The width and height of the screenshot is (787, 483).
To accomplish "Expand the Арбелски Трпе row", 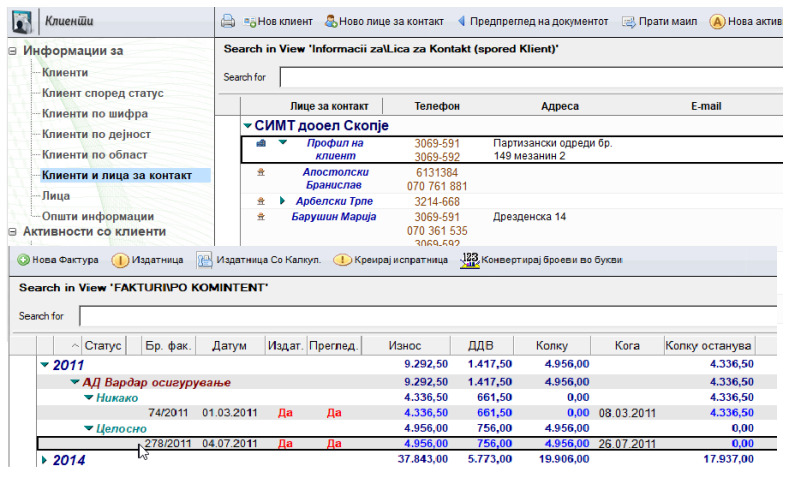I will (282, 201).
